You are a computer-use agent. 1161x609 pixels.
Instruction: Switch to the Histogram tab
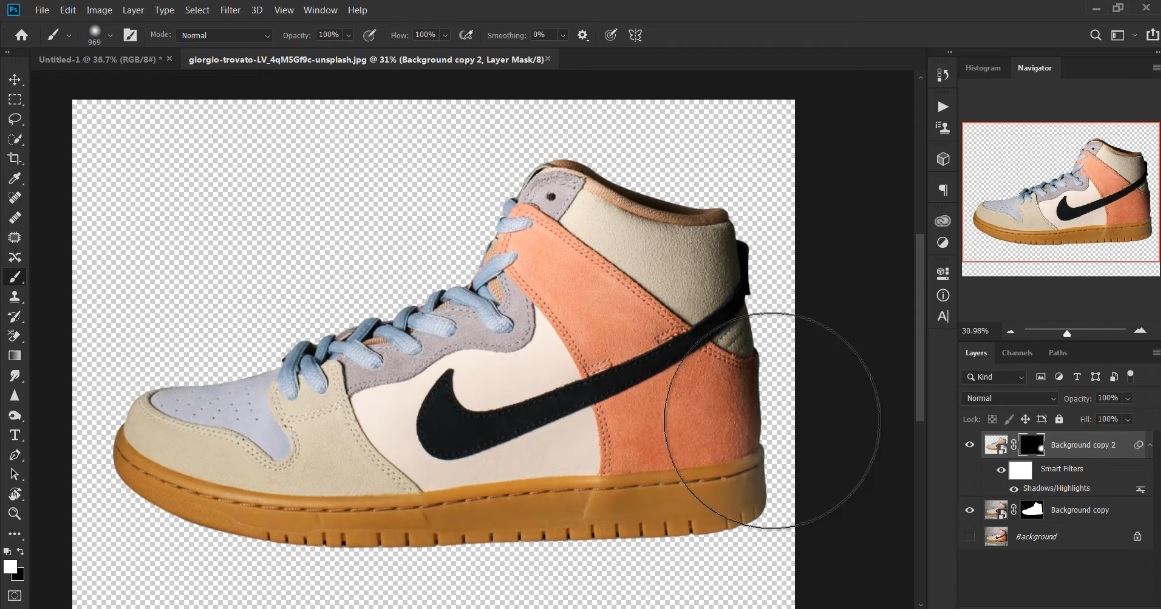[983, 67]
